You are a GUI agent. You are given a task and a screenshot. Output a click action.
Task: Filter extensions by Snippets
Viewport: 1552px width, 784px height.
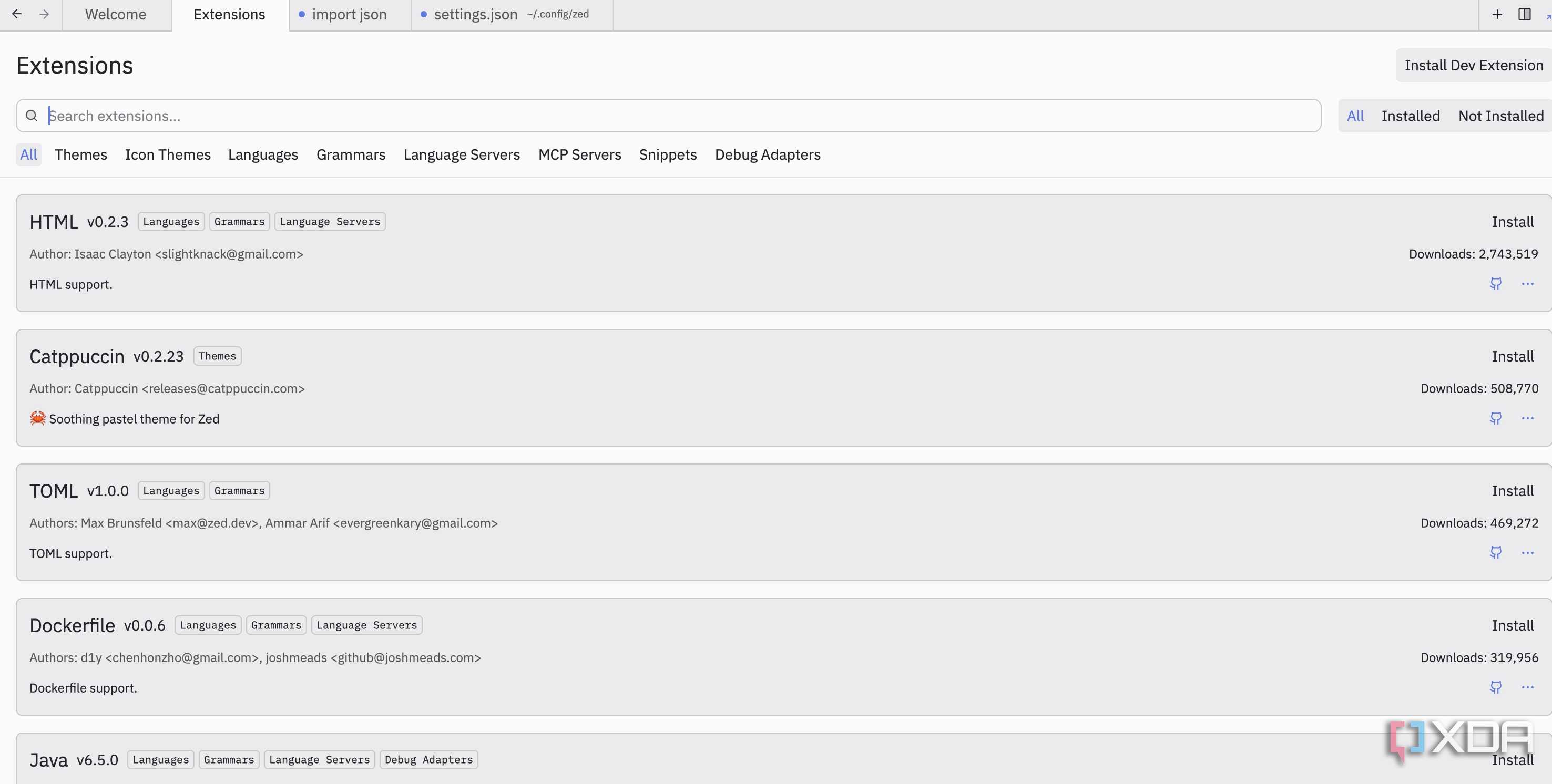coord(668,155)
